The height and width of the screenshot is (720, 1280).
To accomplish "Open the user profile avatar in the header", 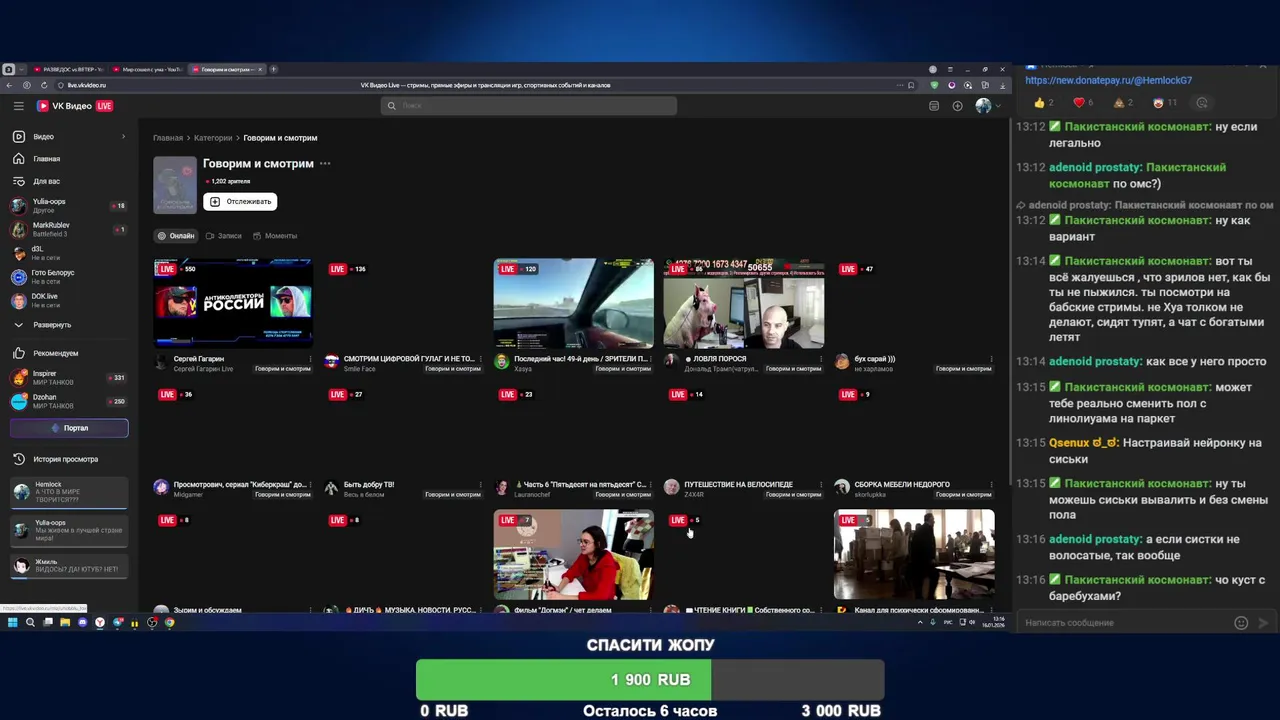I will pyautogui.click(x=984, y=106).
